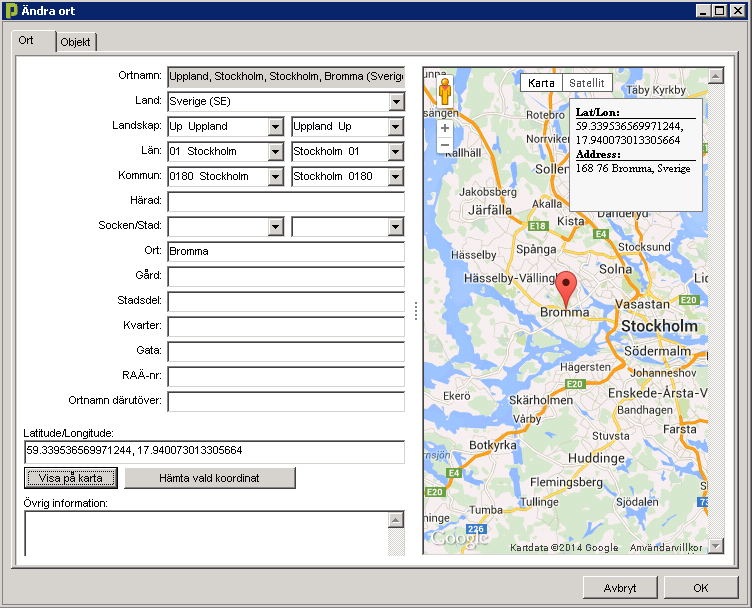Switch map to Karta view
This screenshot has width=752, height=608.
point(541,83)
